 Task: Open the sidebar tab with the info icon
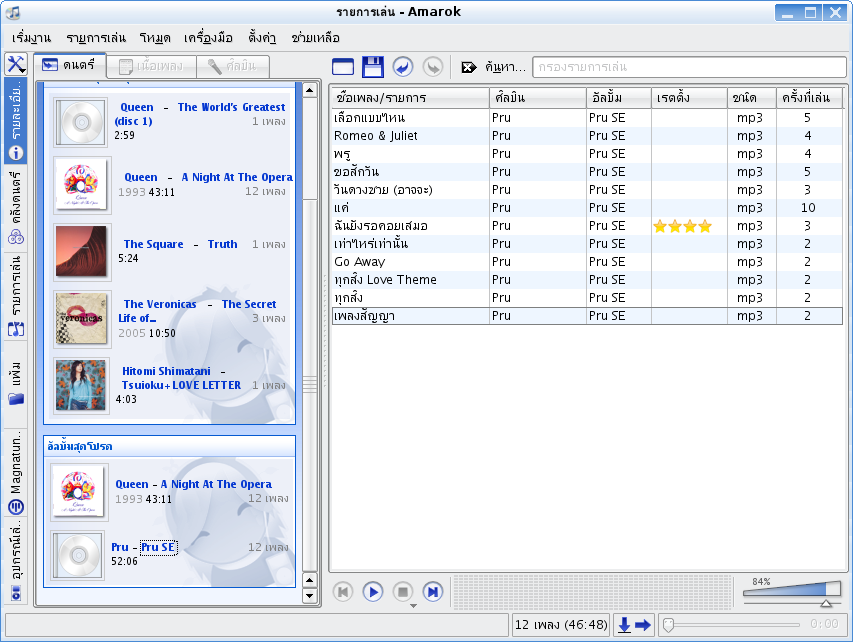[x=15, y=121]
